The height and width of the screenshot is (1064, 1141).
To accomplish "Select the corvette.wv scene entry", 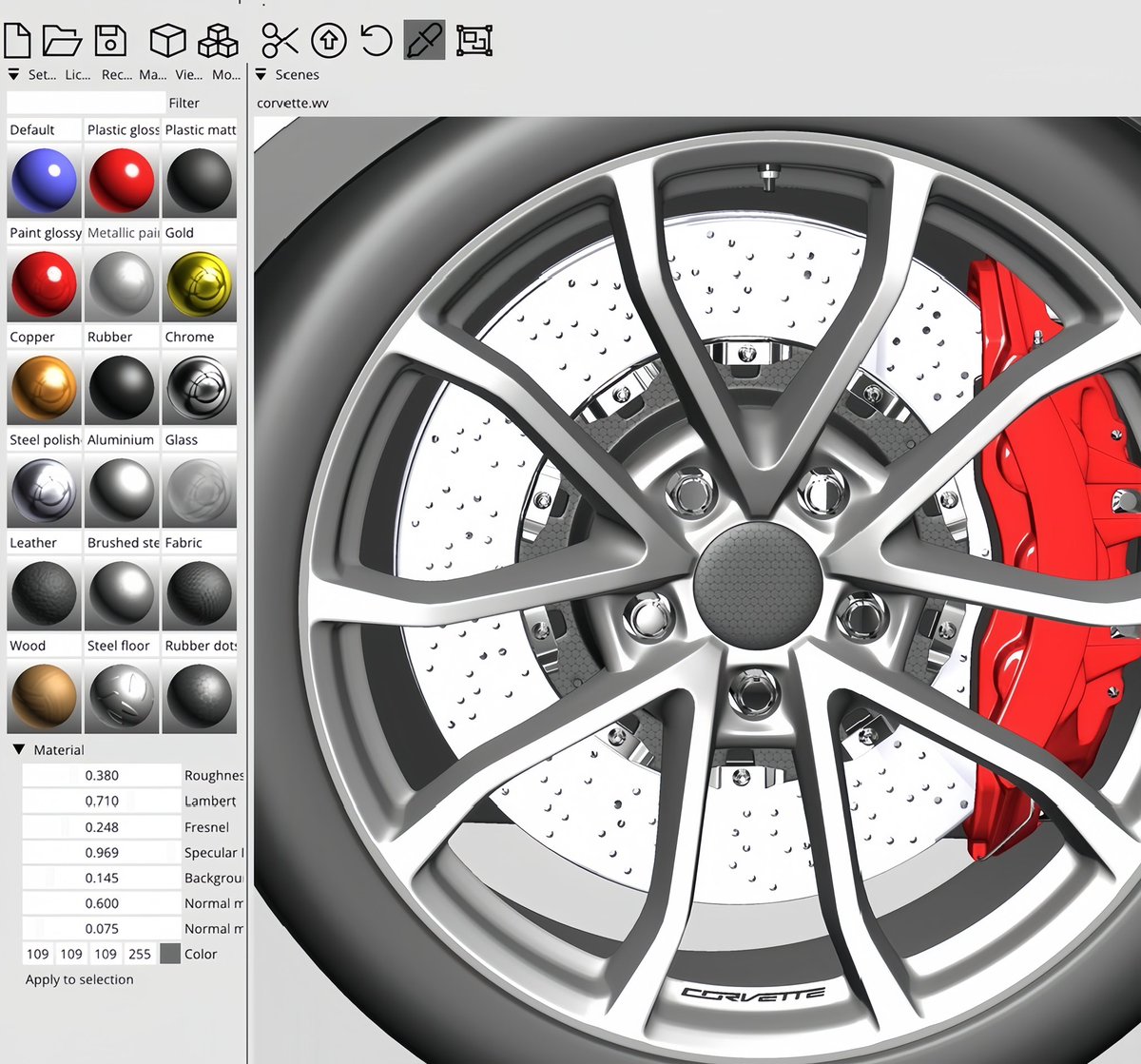I will [x=291, y=103].
